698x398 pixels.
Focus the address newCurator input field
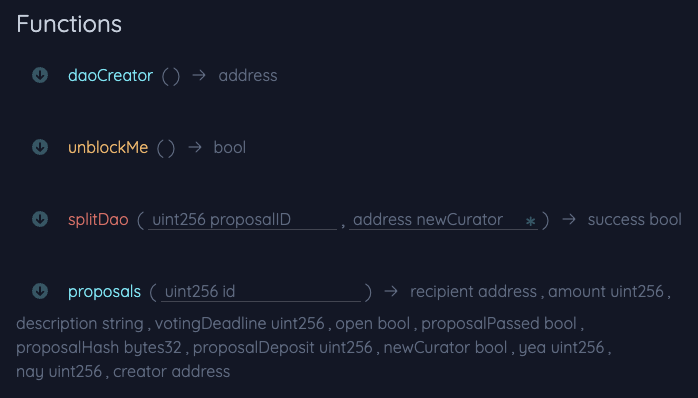443,220
